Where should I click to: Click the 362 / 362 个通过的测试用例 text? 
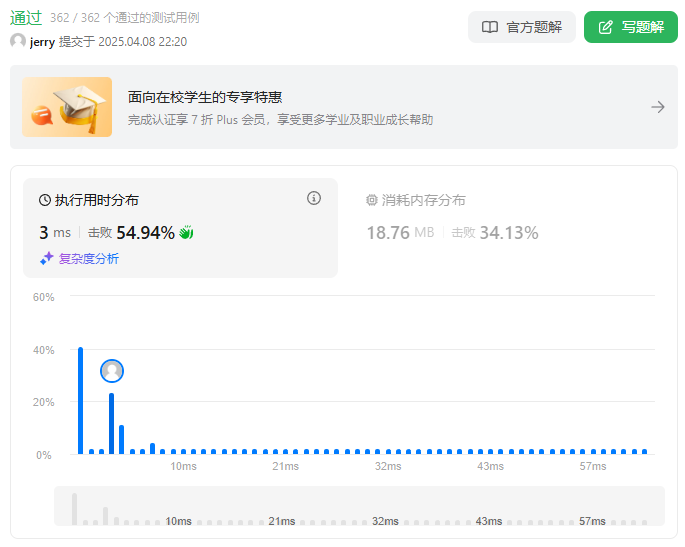pyautogui.click(x=125, y=18)
